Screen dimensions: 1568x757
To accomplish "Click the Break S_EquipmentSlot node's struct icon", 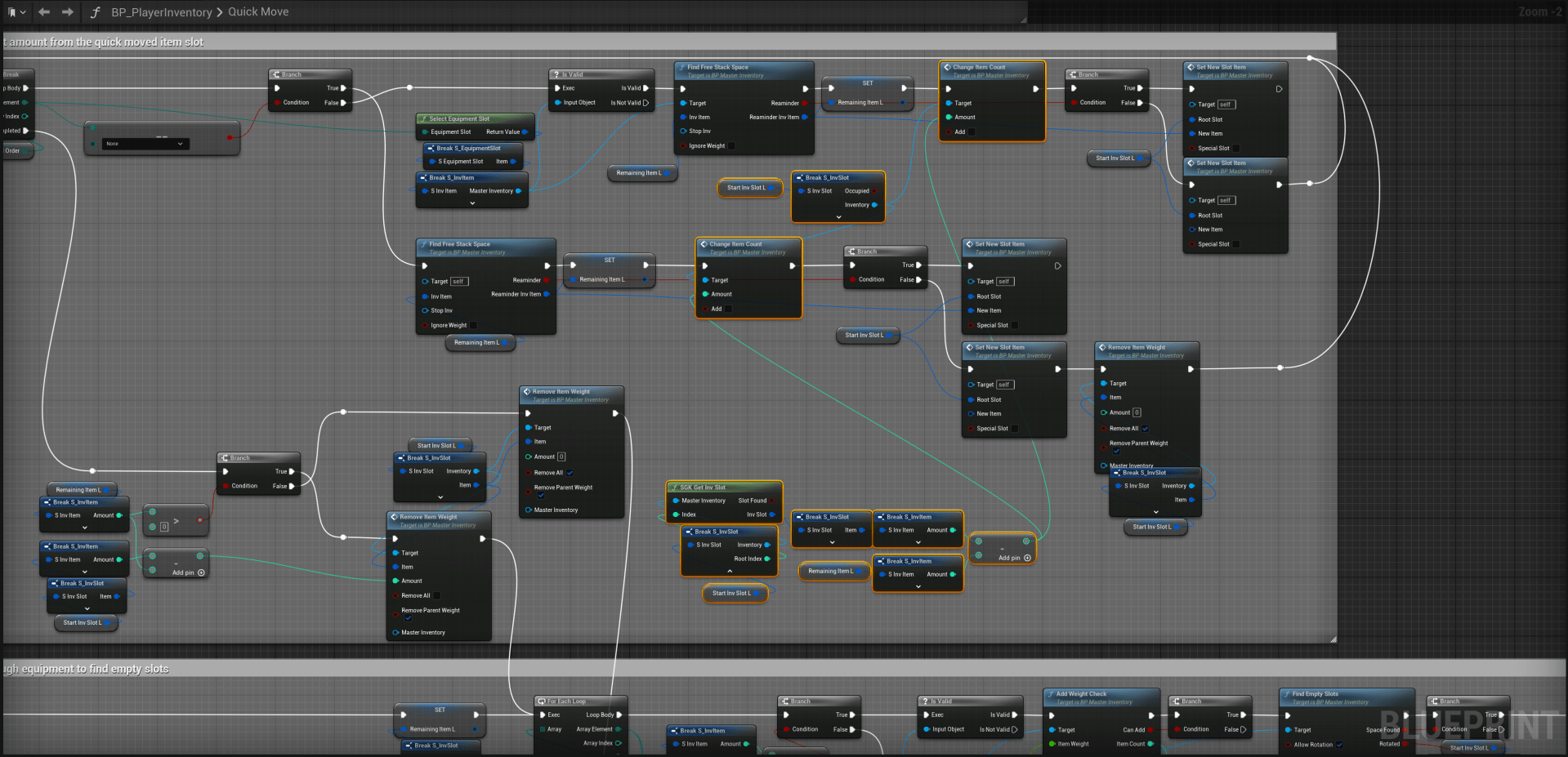I will click(x=431, y=149).
